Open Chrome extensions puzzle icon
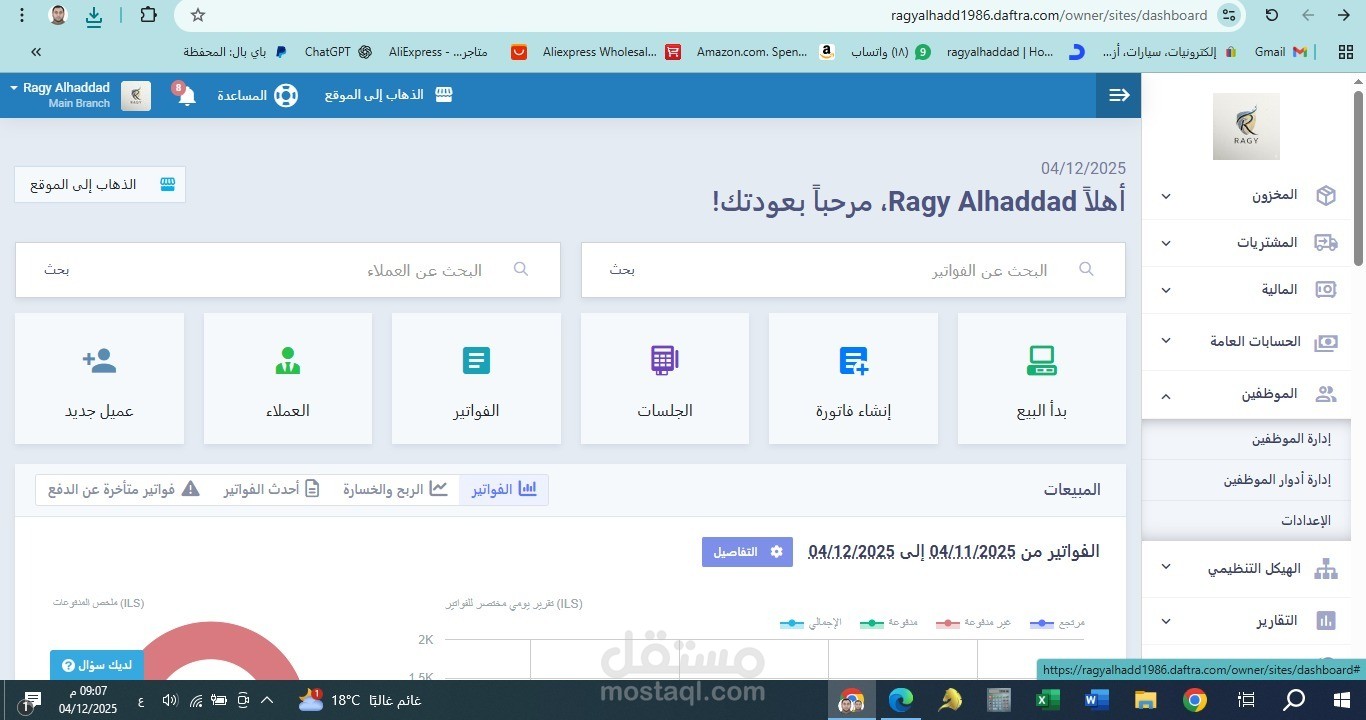1366x720 pixels. (x=148, y=15)
